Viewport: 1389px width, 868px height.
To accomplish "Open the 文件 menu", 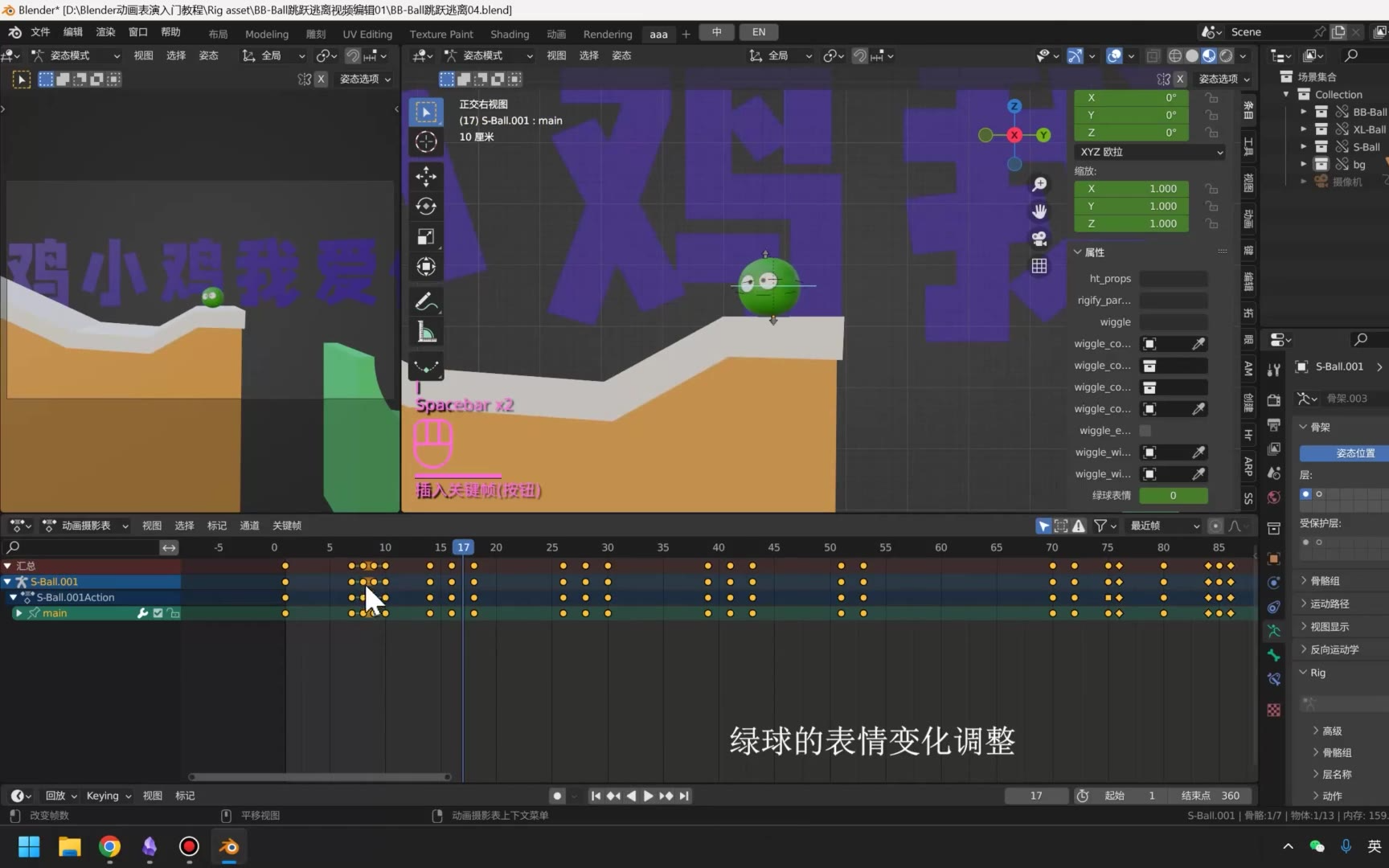I will click(x=40, y=32).
